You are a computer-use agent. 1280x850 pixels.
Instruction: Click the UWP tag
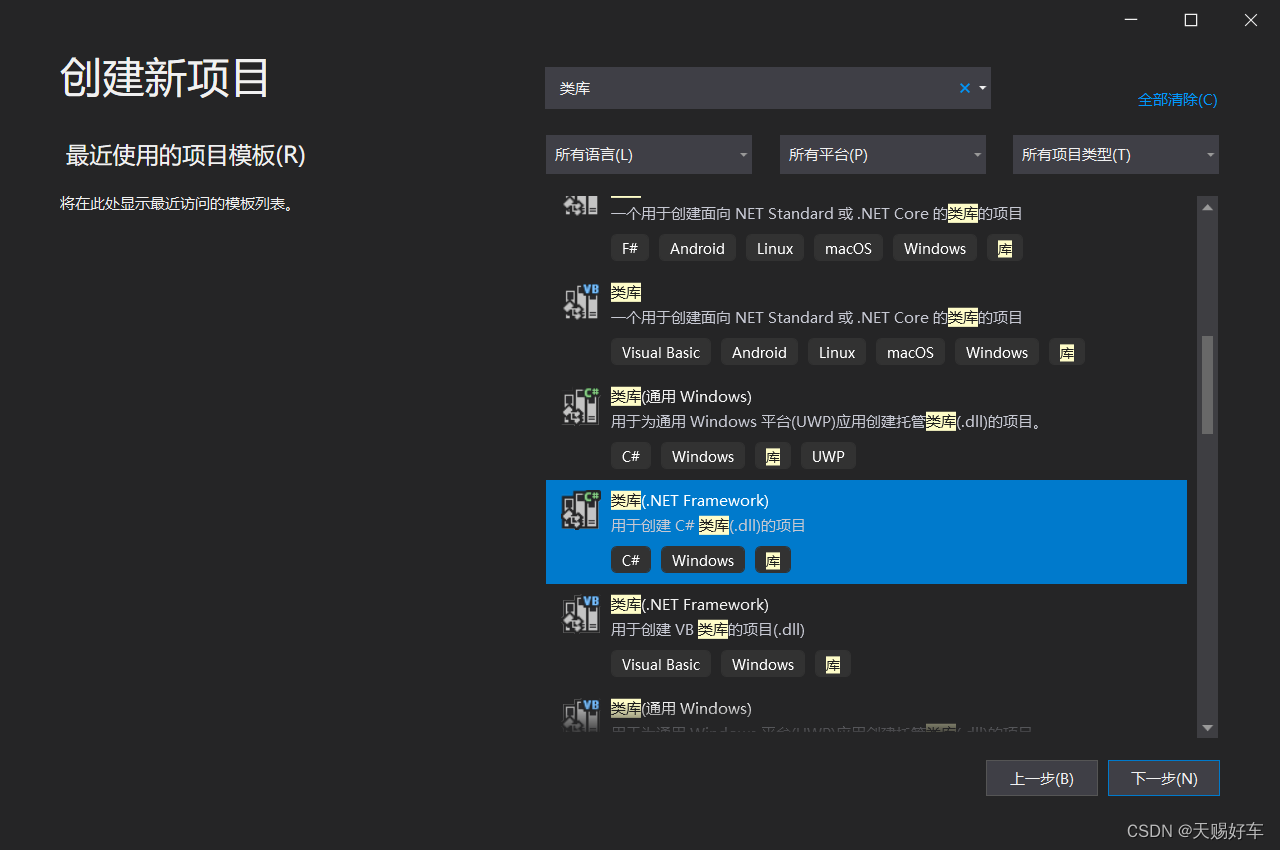point(828,456)
